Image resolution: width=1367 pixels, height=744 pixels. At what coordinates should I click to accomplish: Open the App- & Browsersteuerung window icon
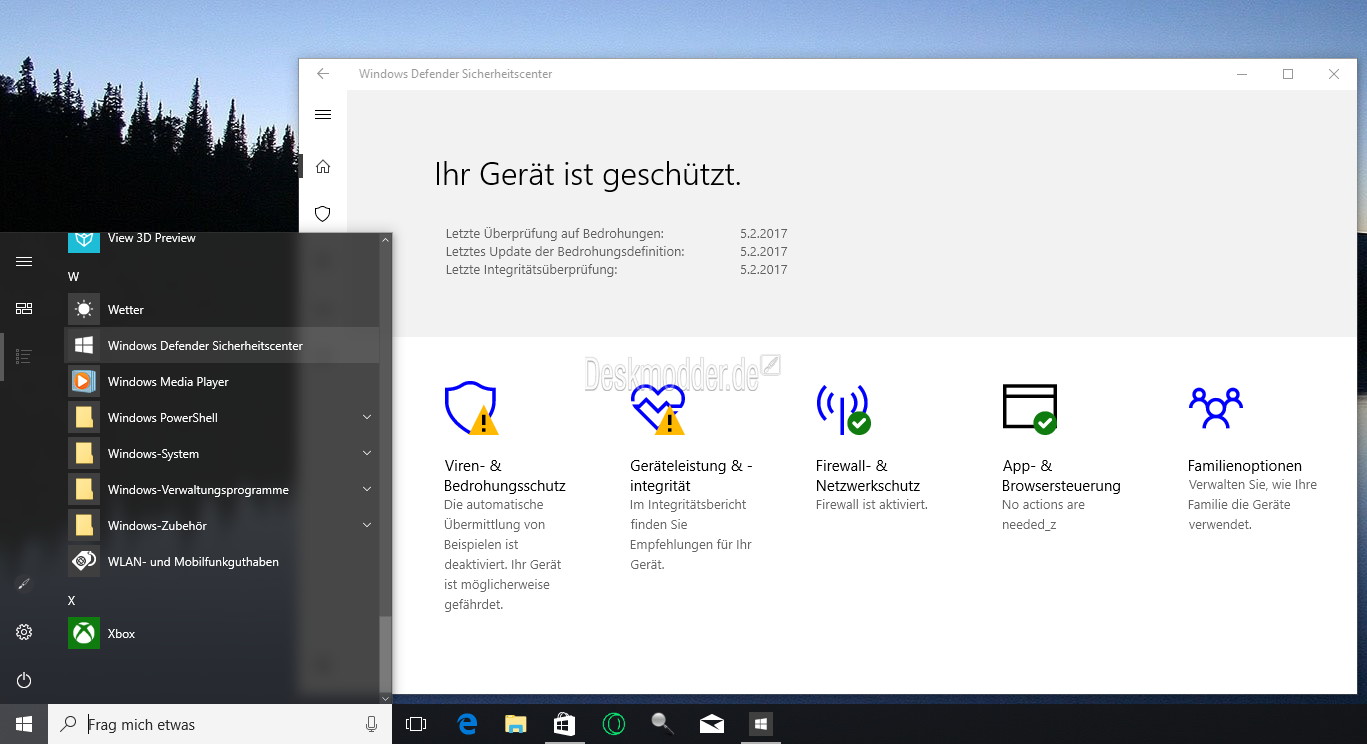[x=1029, y=409]
